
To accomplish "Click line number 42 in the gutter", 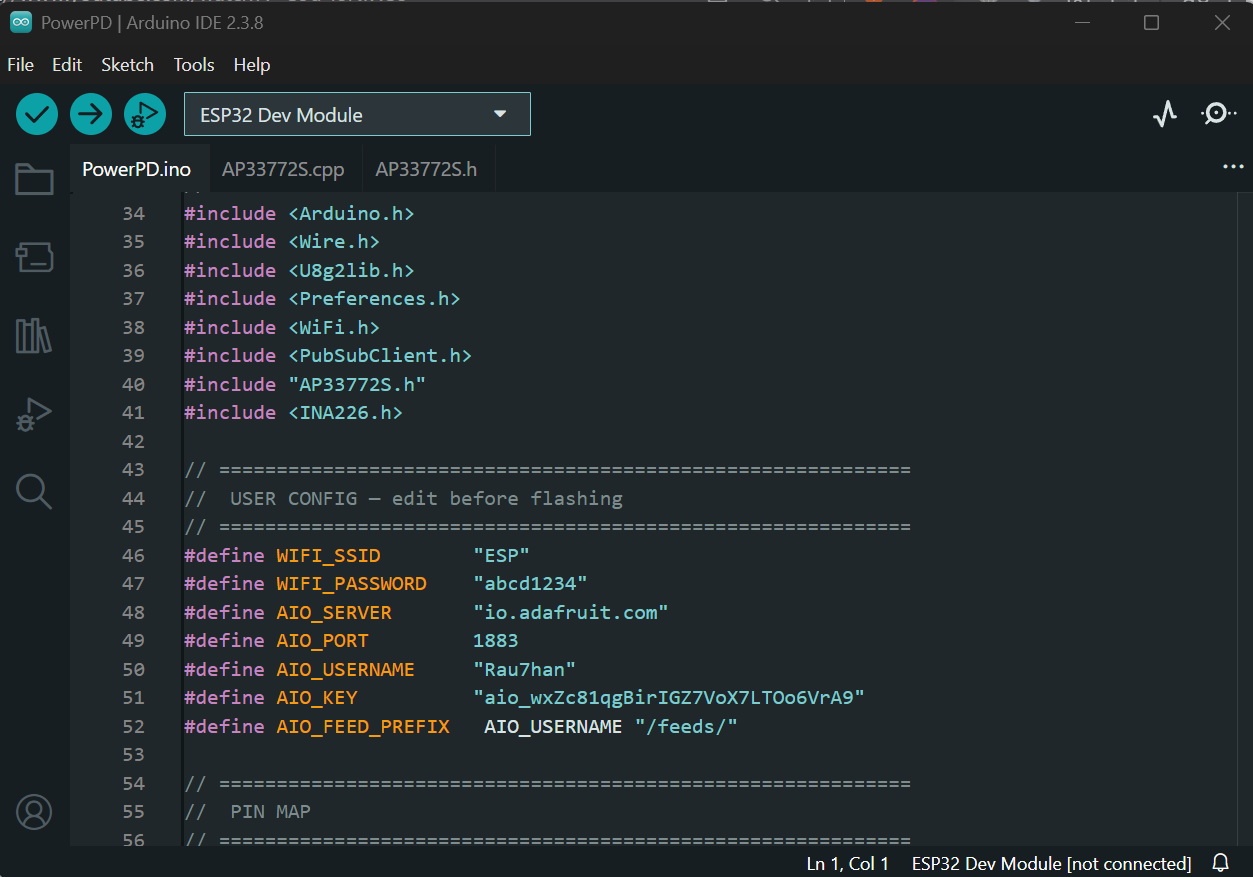I will tap(133, 441).
